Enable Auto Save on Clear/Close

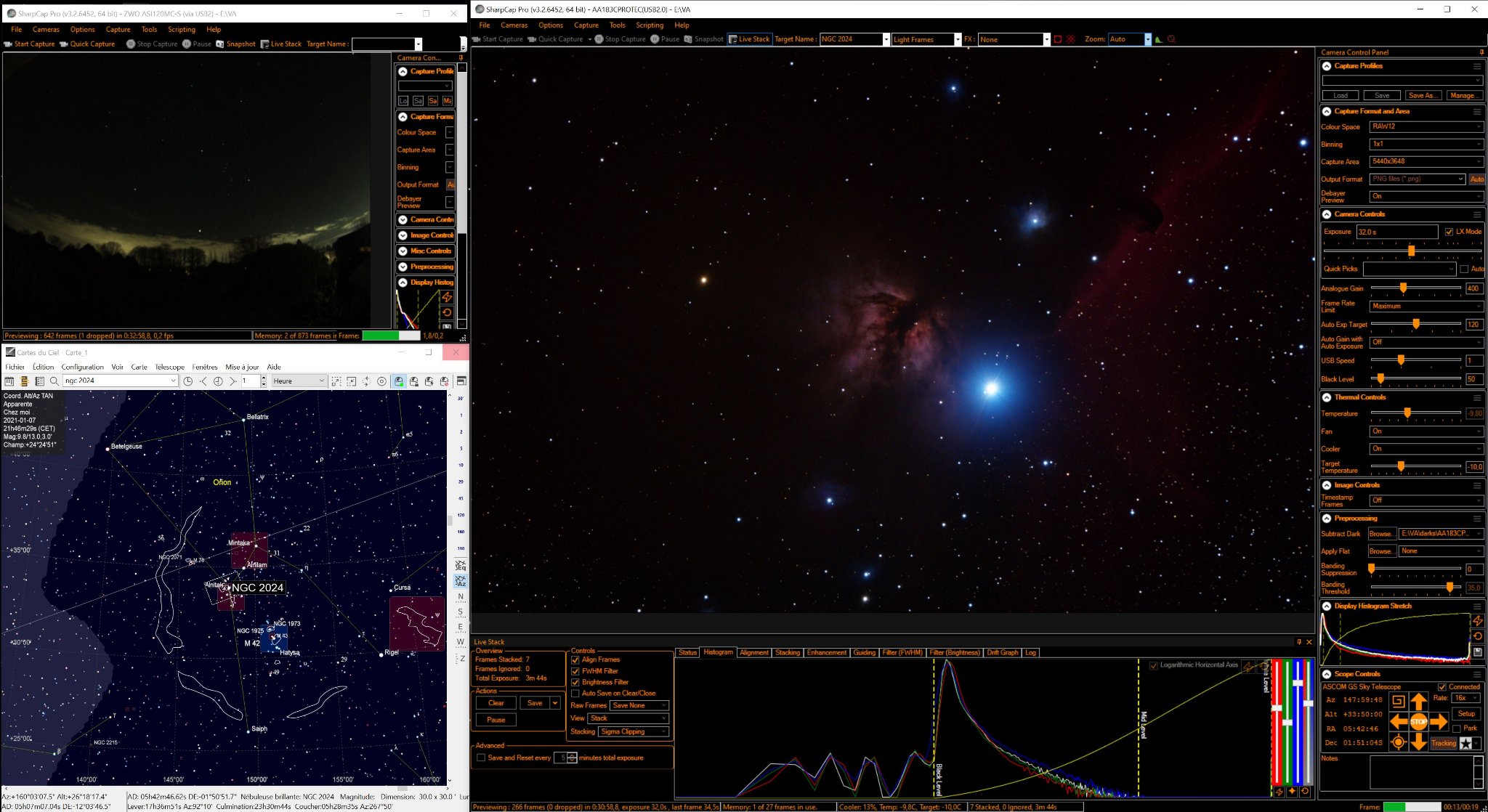click(x=575, y=694)
